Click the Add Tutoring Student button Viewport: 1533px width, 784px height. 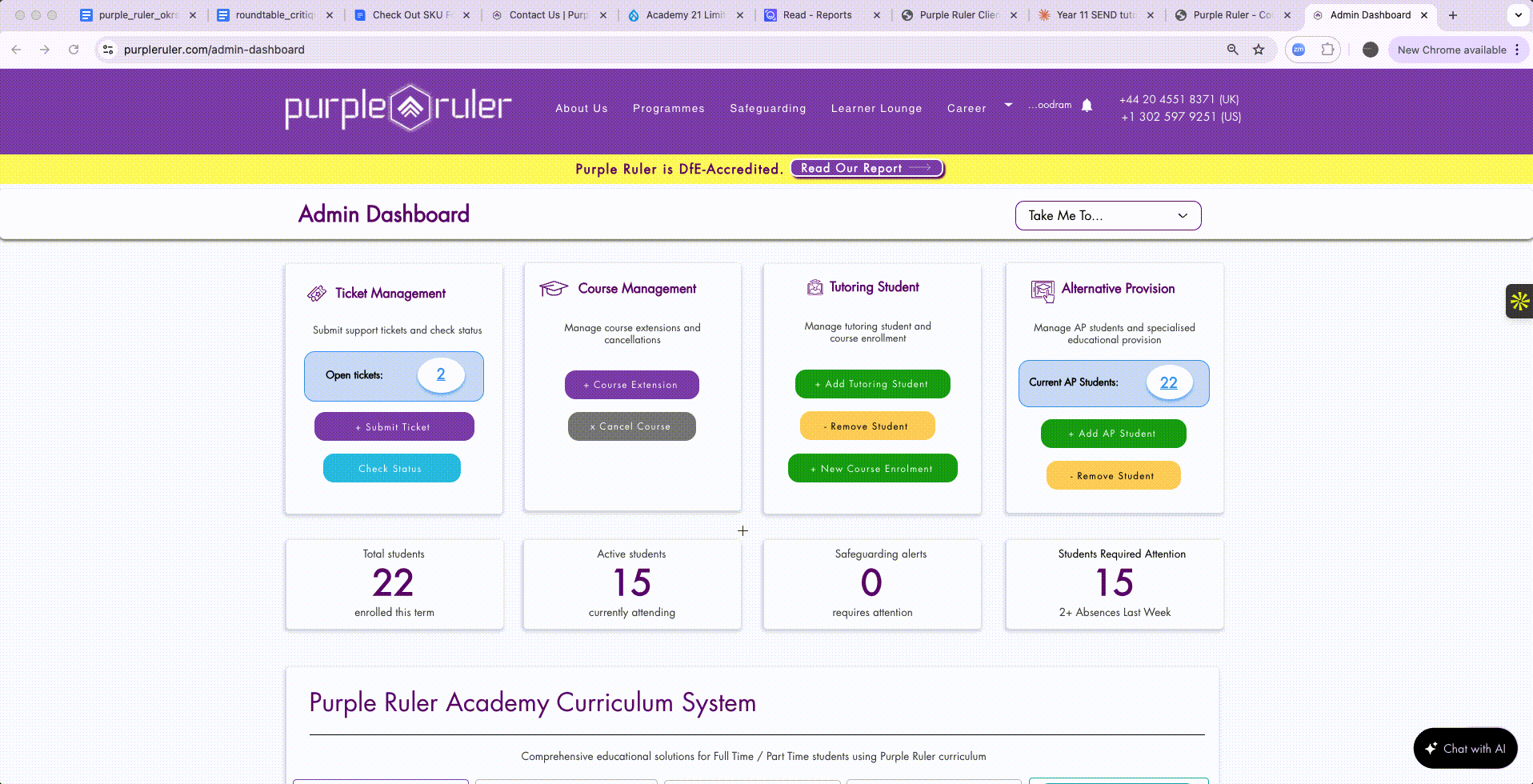click(x=872, y=384)
